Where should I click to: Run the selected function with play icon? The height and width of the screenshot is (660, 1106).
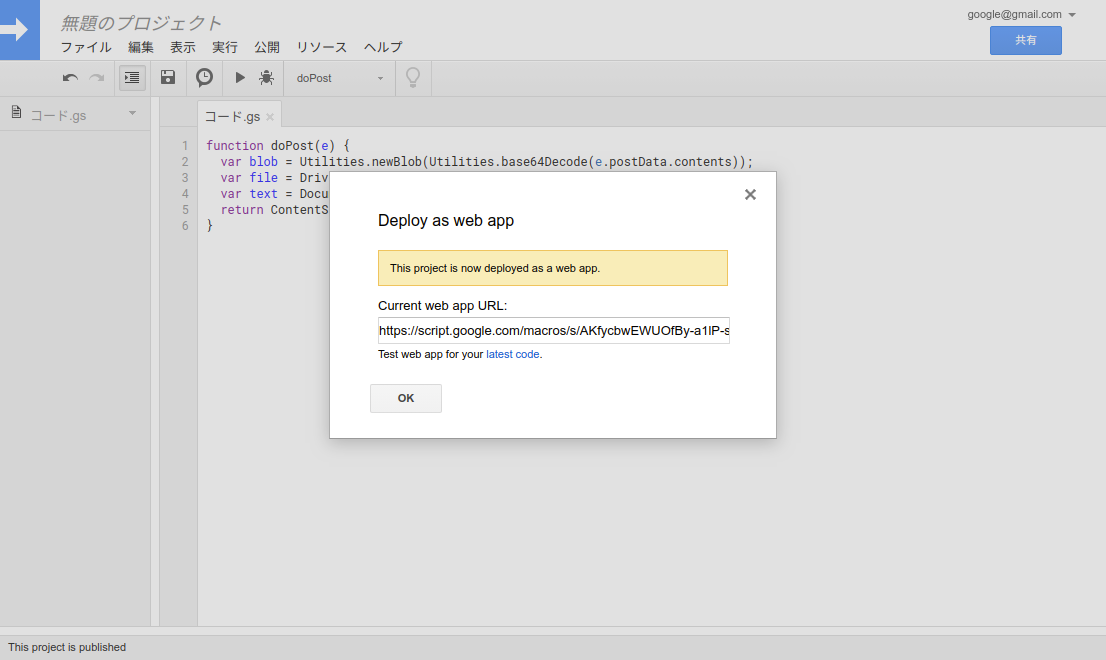[x=240, y=78]
